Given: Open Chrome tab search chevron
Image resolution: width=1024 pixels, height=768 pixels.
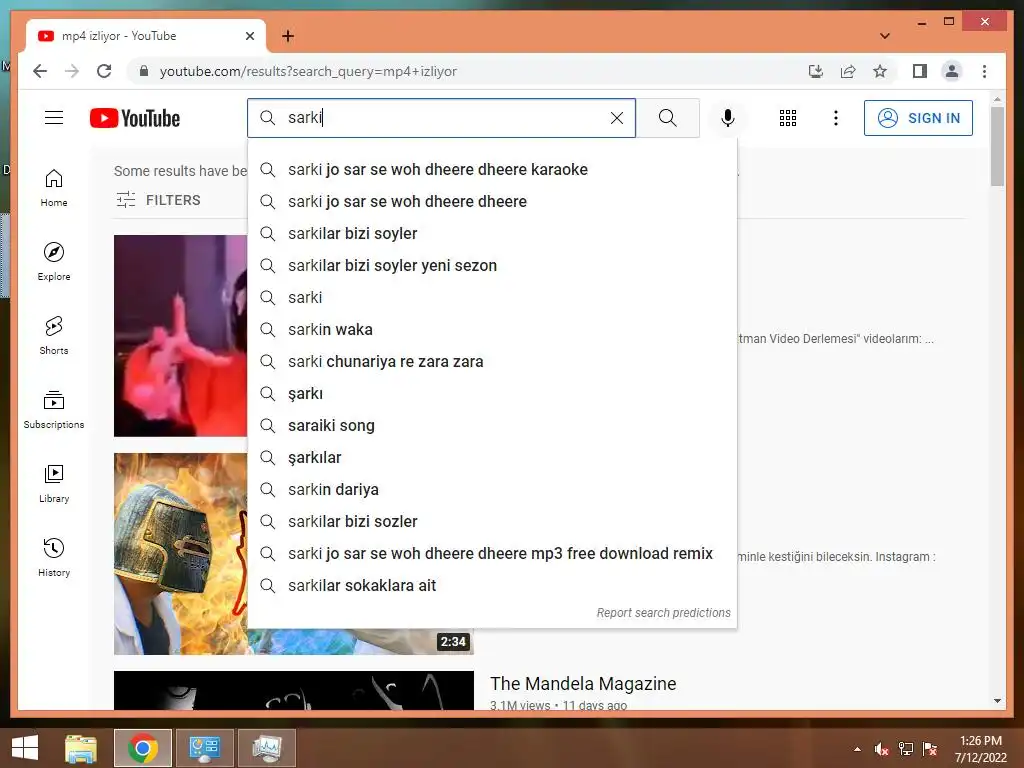Looking at the screenshot, I should click(x=885, y=36).
